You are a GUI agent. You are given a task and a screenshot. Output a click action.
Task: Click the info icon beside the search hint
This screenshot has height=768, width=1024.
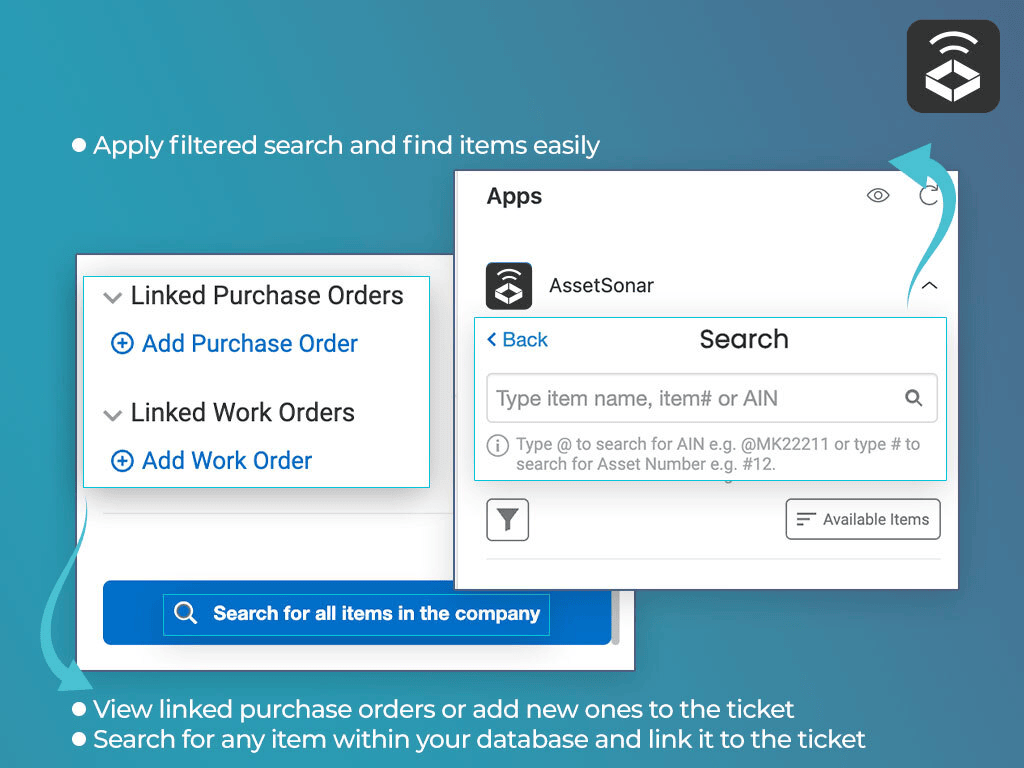tap(497, 445)
